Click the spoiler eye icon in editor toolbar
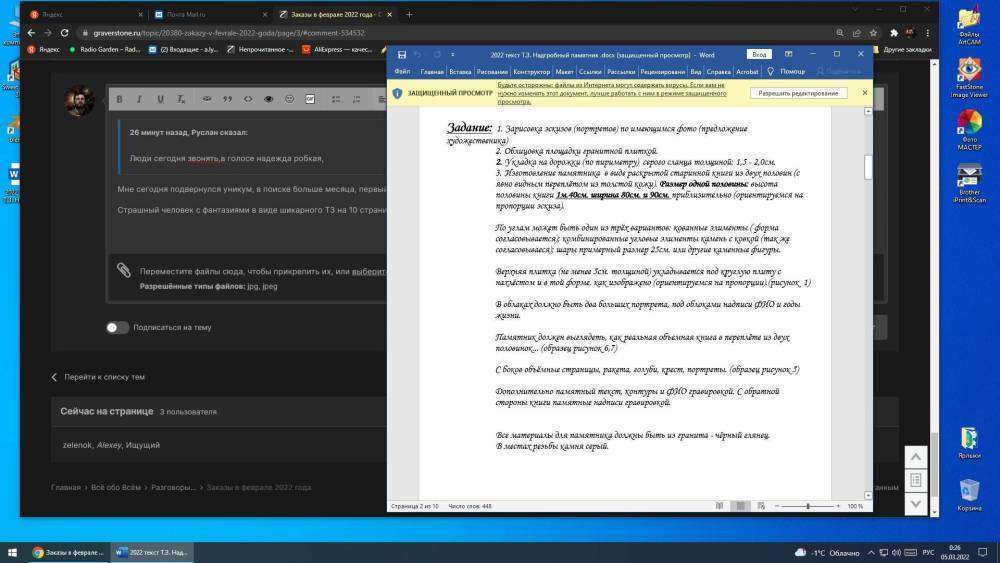This screenshot has height=563, width=1000. [x=268, y=99]
